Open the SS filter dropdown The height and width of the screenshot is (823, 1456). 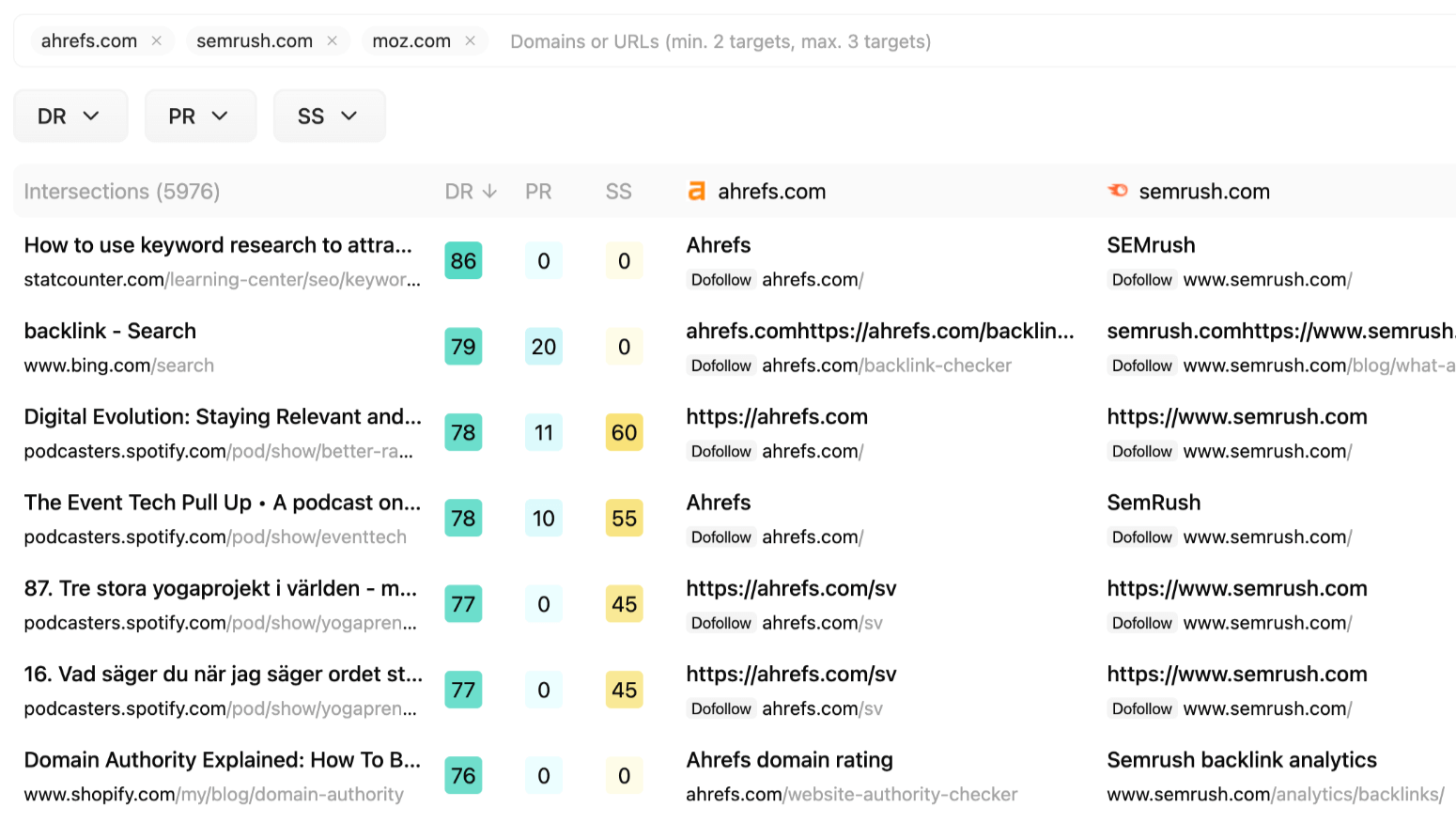click(x=329, y=115)
